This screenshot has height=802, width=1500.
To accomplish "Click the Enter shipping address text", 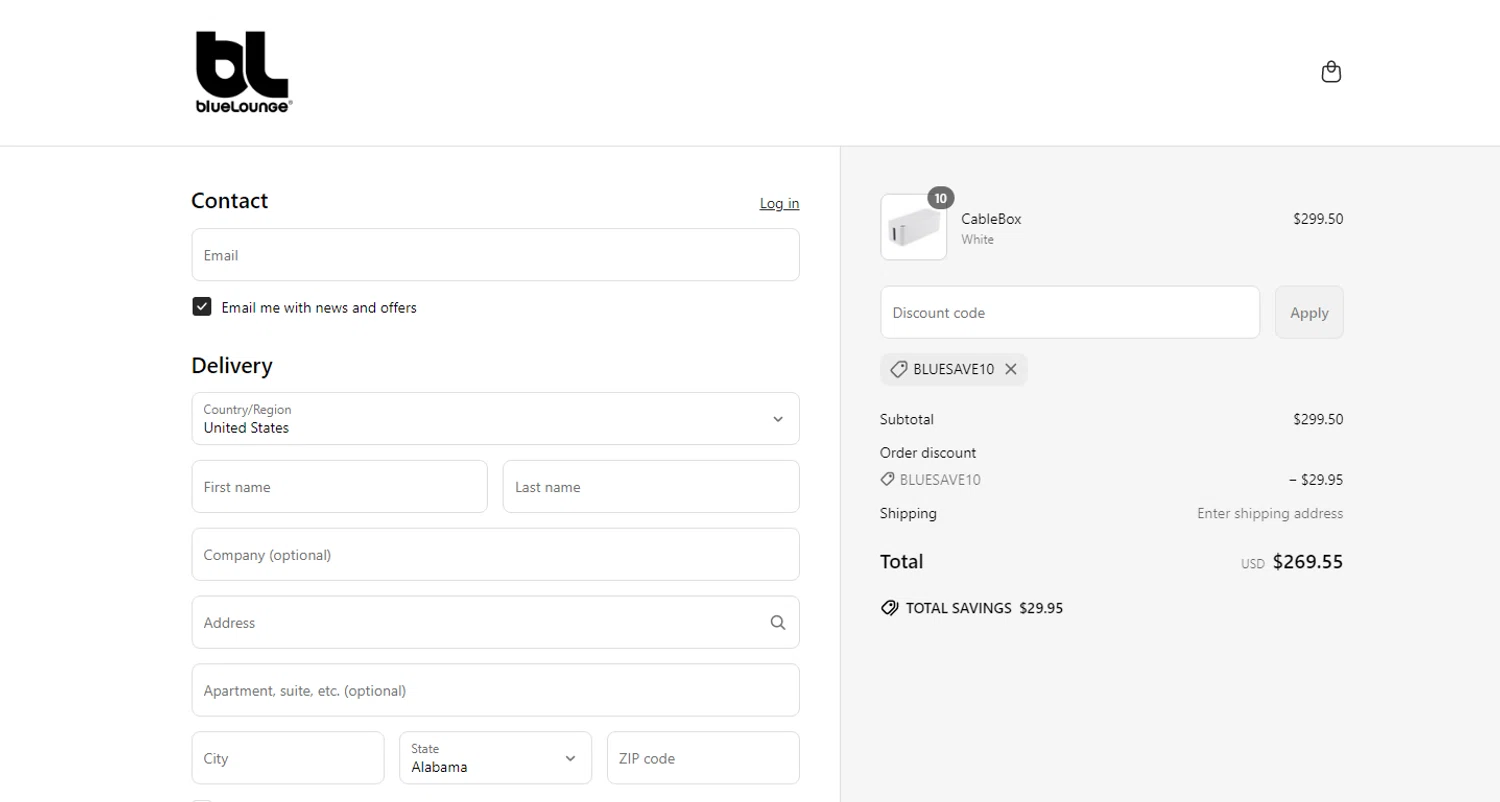I will click(1270, 513).
